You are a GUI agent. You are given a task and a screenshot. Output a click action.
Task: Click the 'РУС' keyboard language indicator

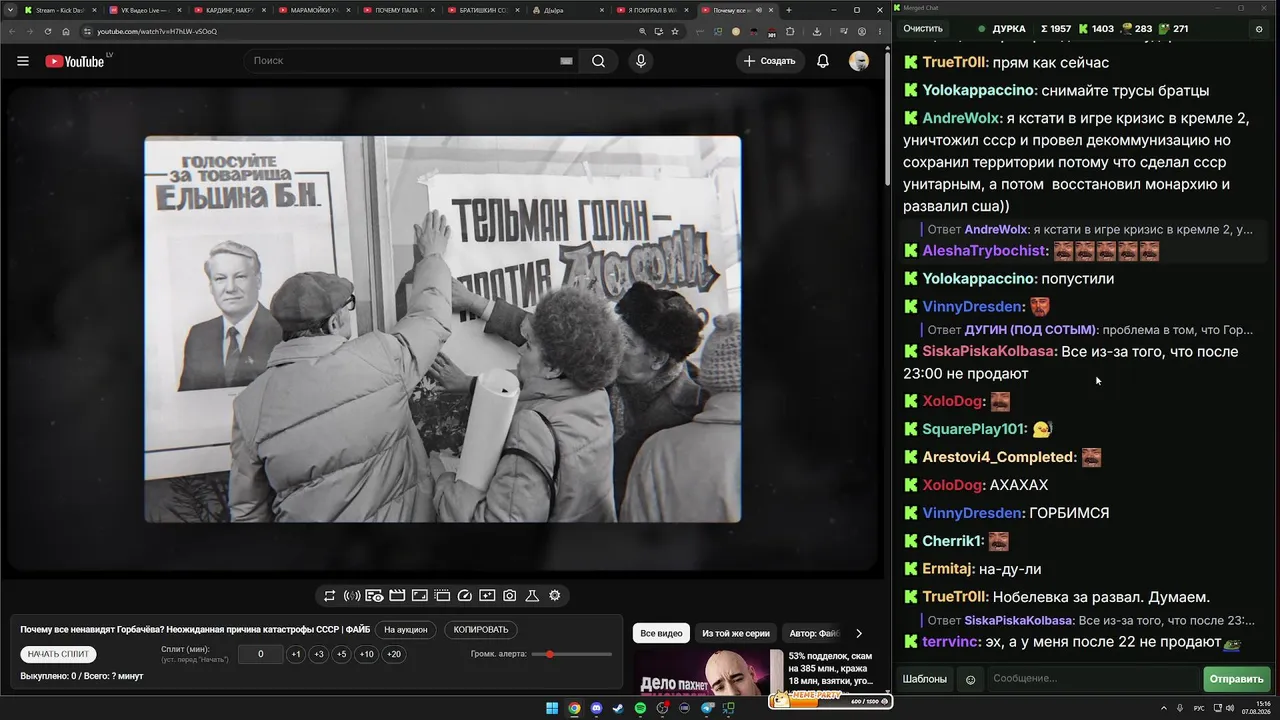1199,708
